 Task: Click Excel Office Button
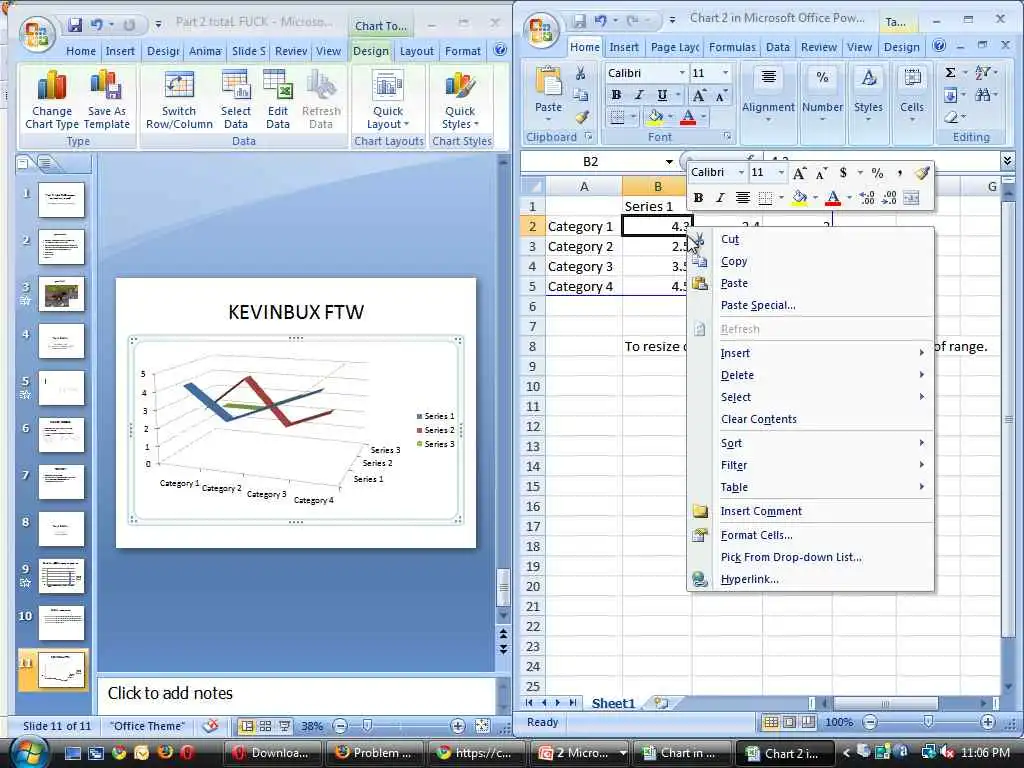click(543, 31)
